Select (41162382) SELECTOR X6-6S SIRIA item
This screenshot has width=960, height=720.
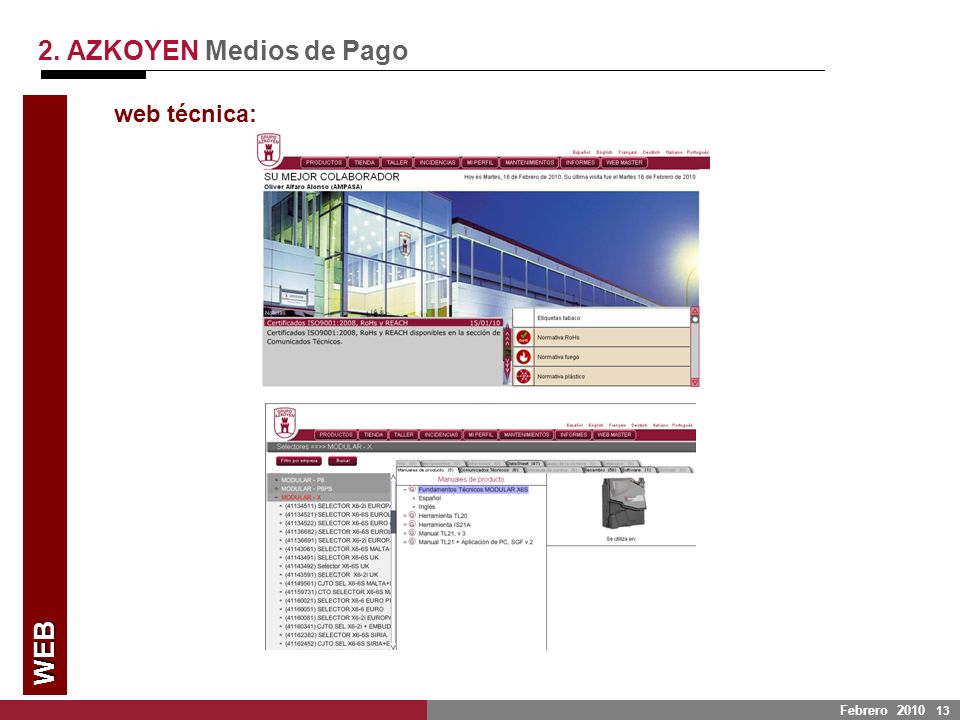tap(336, 635)
